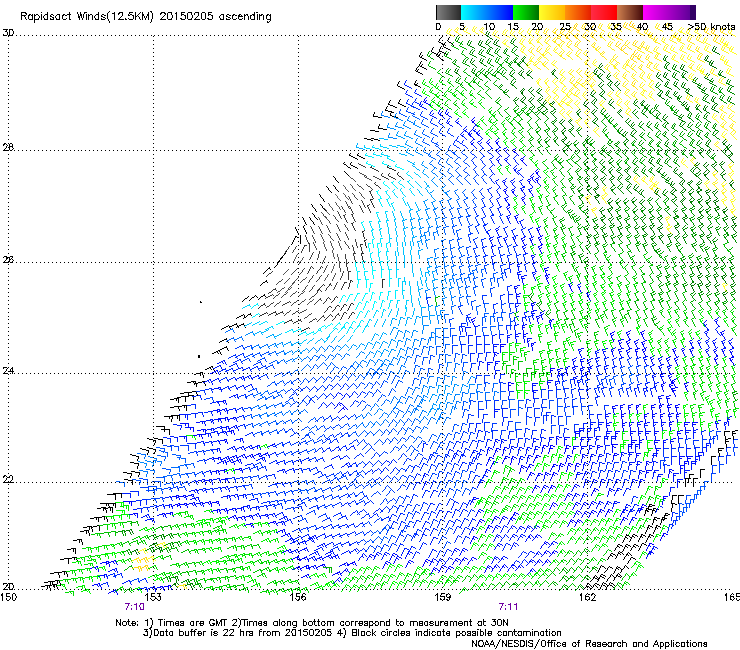Click the latitude label '24'
Image resolution: width=740 pixels, height=650 pixels.
point(8,371)
